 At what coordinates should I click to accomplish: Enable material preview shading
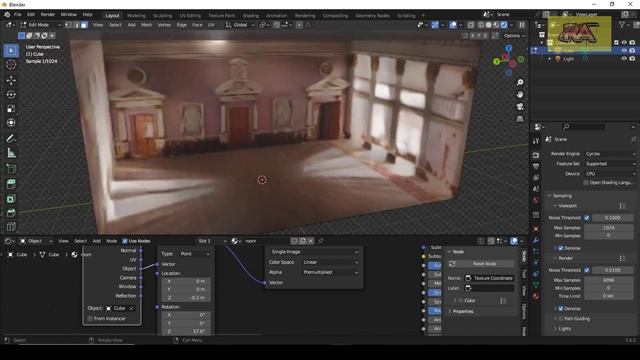click(x=496, y=25)
